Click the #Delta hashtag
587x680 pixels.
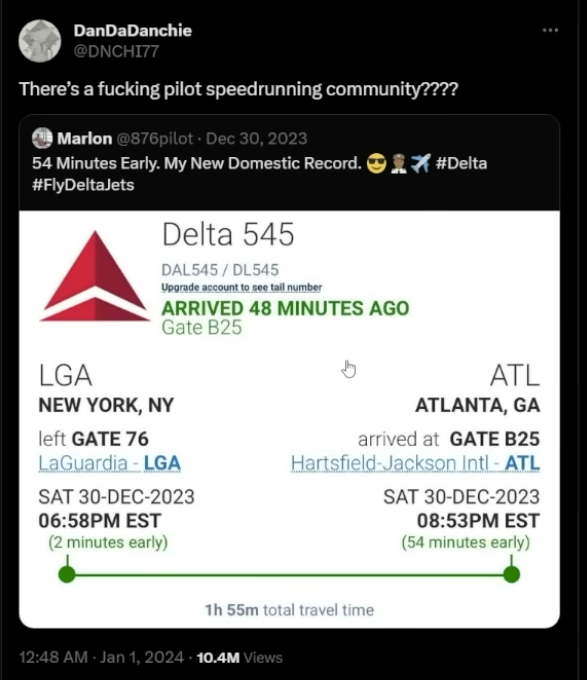(x=461, y=163)
